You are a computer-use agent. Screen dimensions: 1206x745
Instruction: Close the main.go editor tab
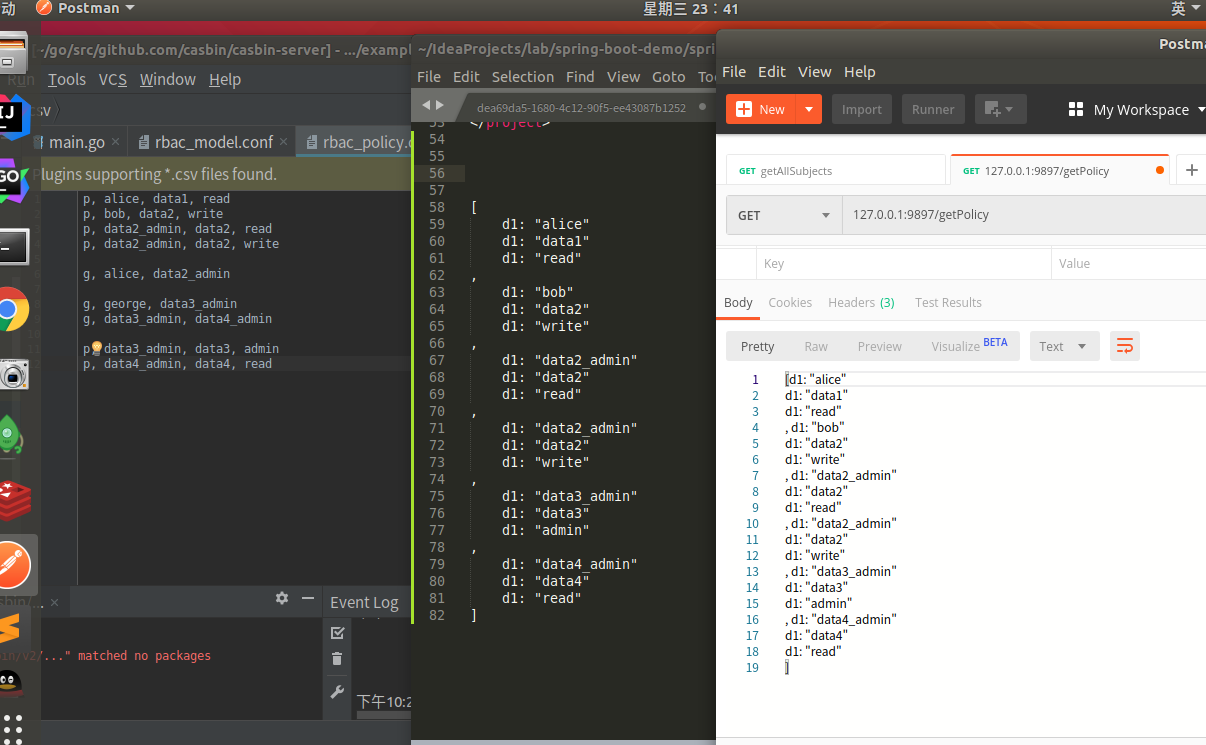pyautogui.click(x=118, y=143)
